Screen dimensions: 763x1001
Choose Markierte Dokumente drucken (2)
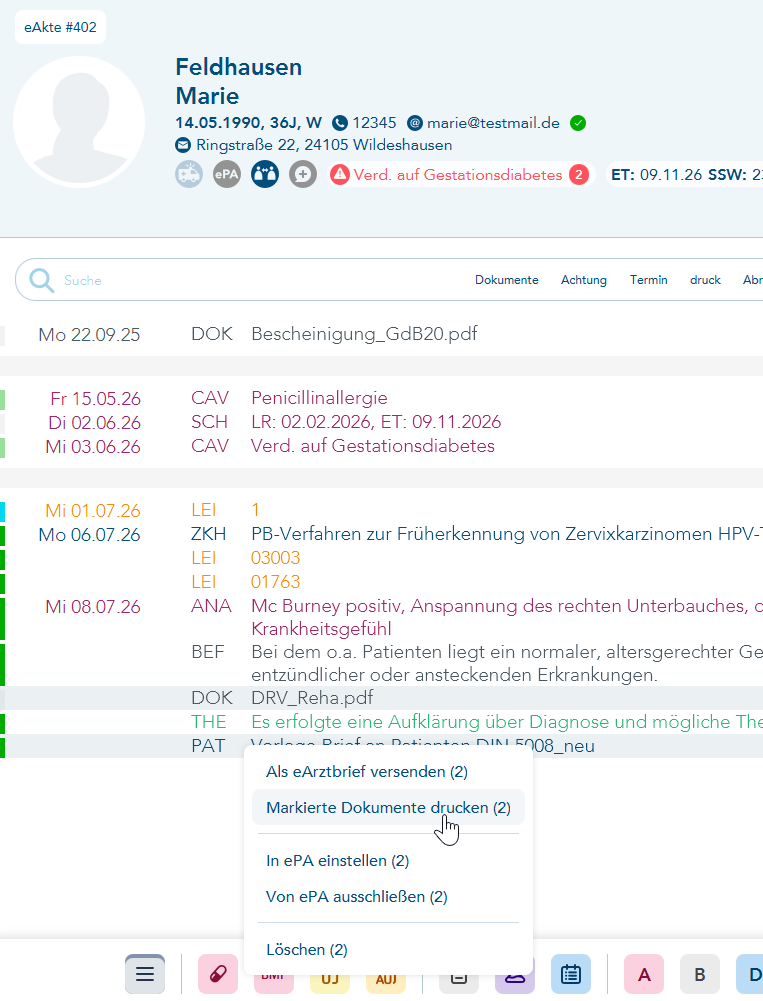coord(388,808)
